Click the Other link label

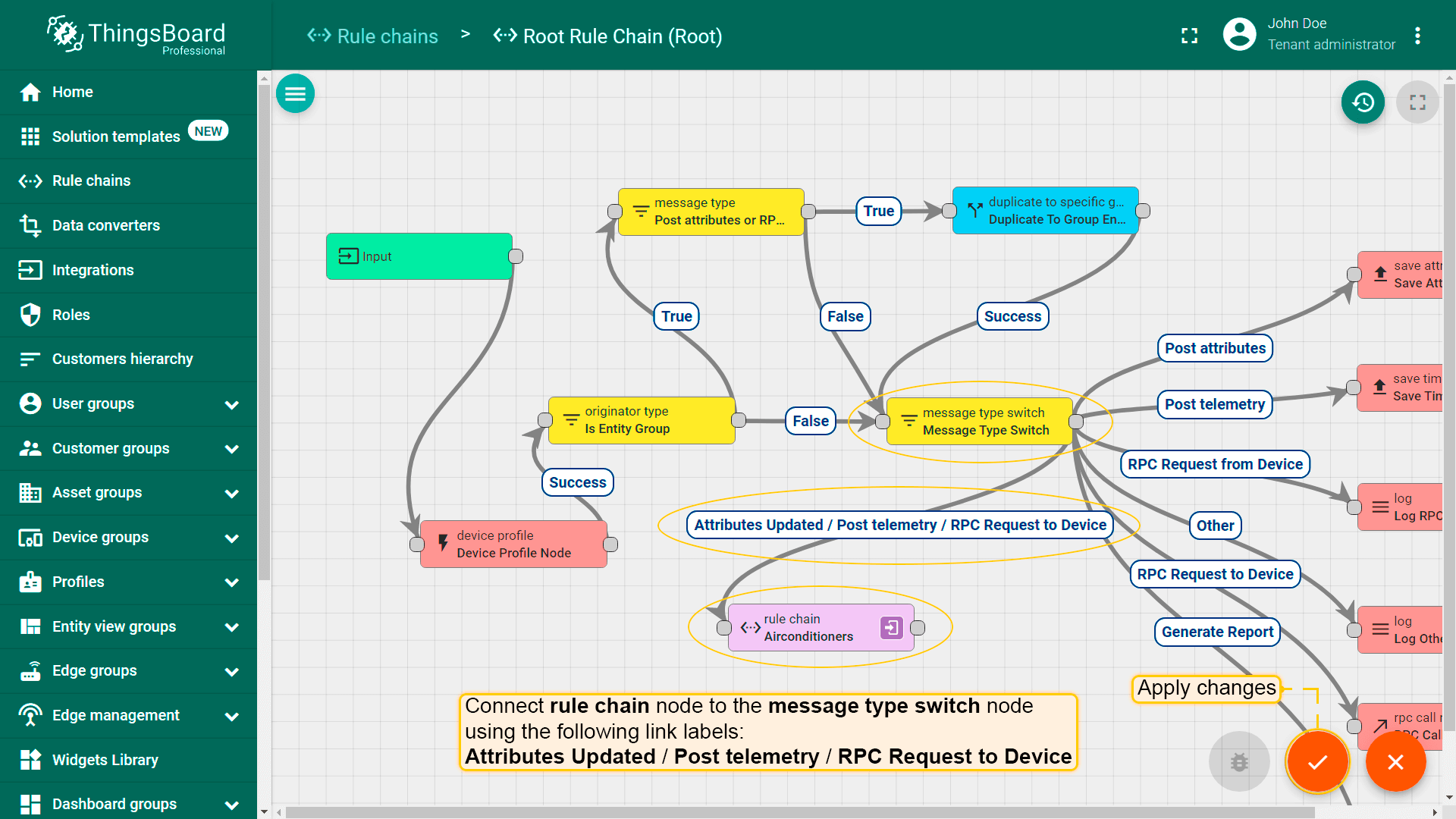click(1215, 526)
